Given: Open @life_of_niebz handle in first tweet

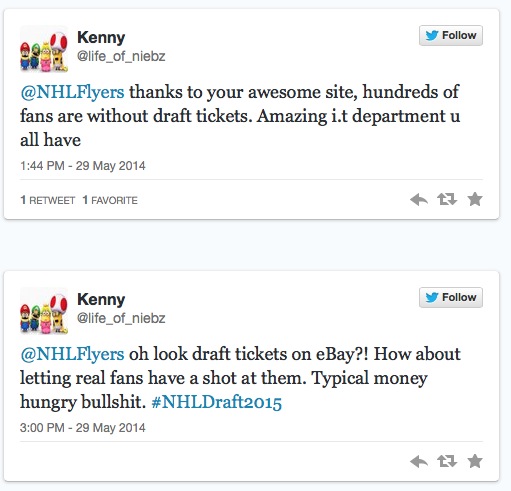Looking at the screenshot, I should coord(121,56).
